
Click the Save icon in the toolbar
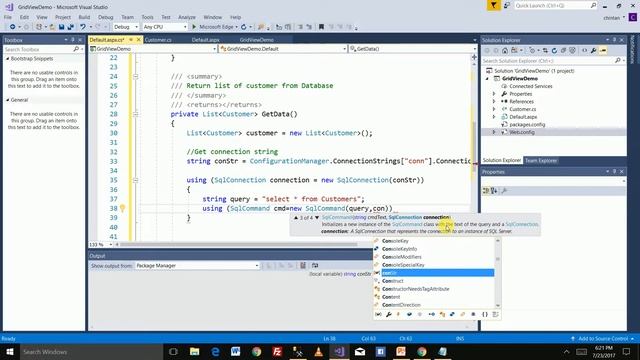[x=61, y=27]
